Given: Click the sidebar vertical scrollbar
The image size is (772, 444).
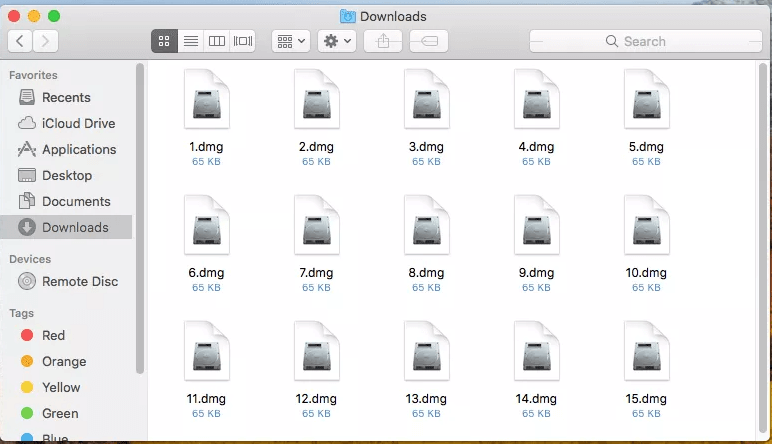Looking at the screenshot, I should tap(140, 219).
